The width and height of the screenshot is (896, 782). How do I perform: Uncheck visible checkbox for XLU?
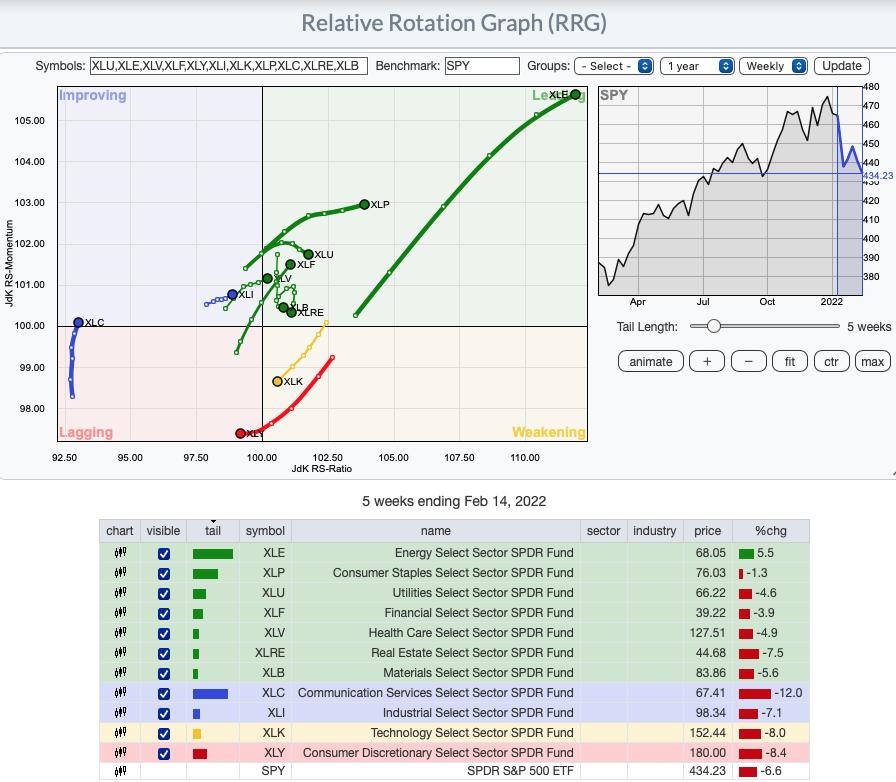click(164, 593)
